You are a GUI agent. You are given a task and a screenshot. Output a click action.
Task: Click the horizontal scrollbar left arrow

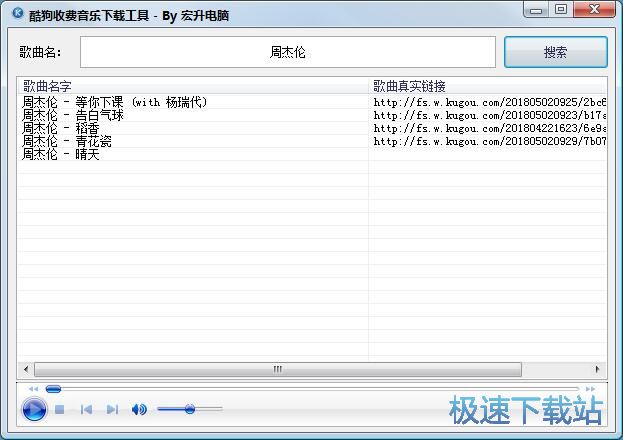26,369
